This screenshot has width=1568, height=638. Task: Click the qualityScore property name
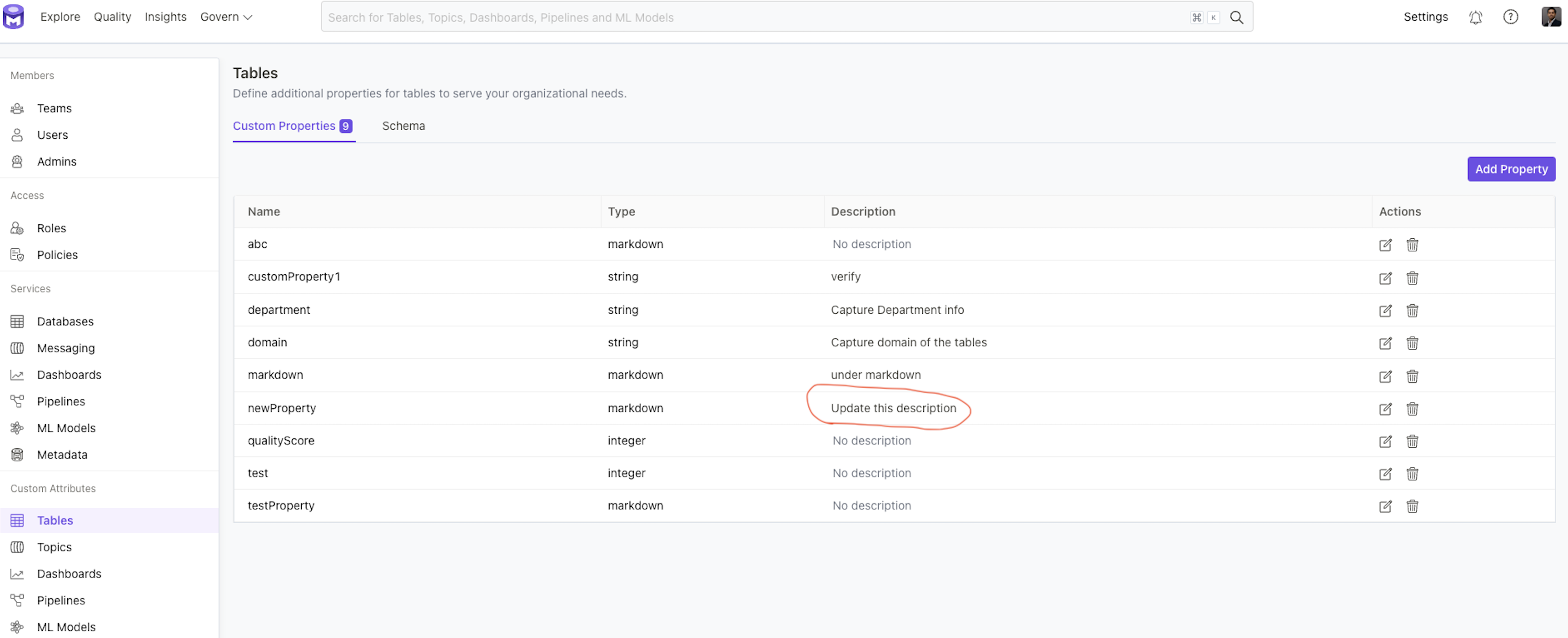pyautogui.click(x=281, y=441)
